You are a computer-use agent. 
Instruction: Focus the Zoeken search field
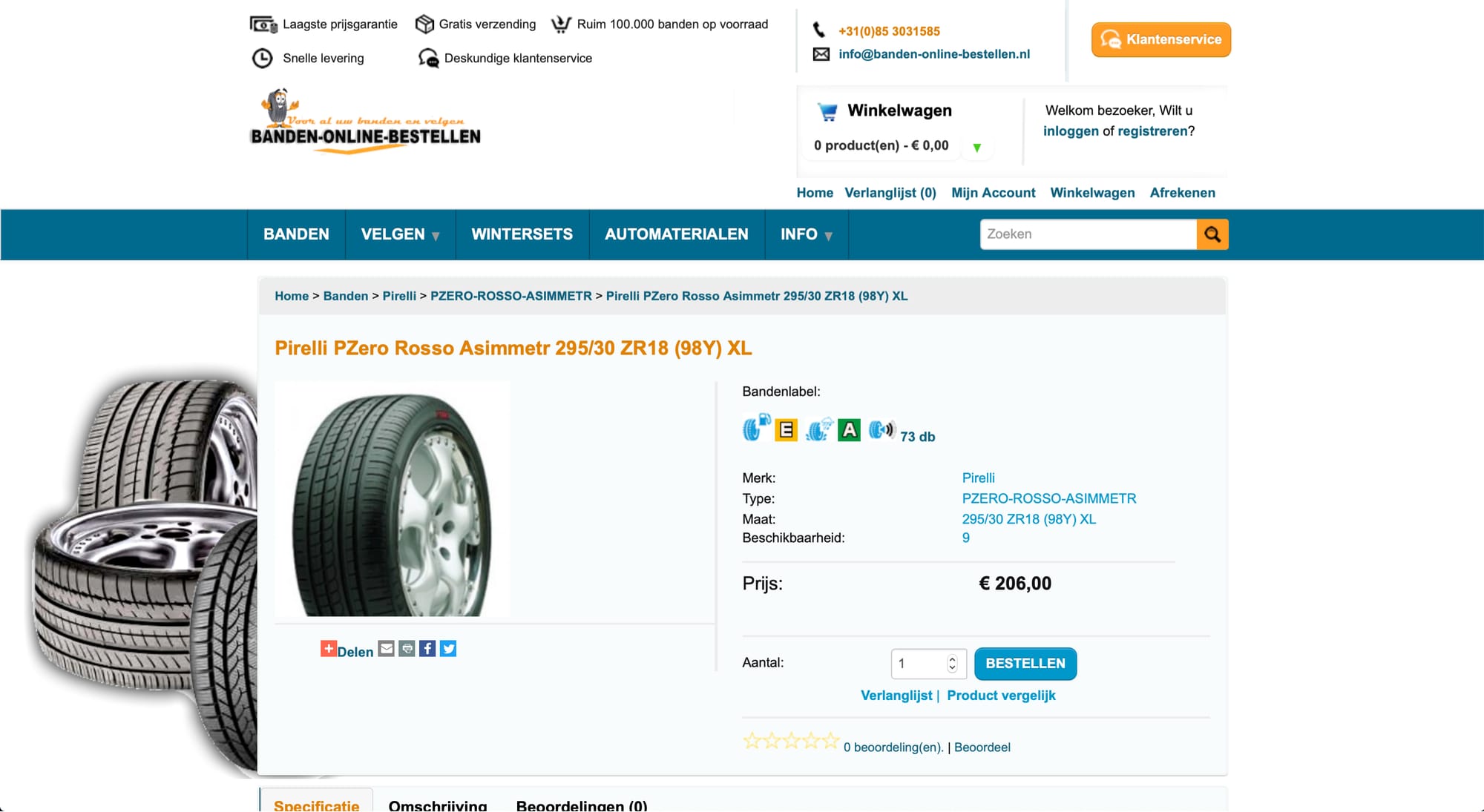click(x=1089, y=234)
